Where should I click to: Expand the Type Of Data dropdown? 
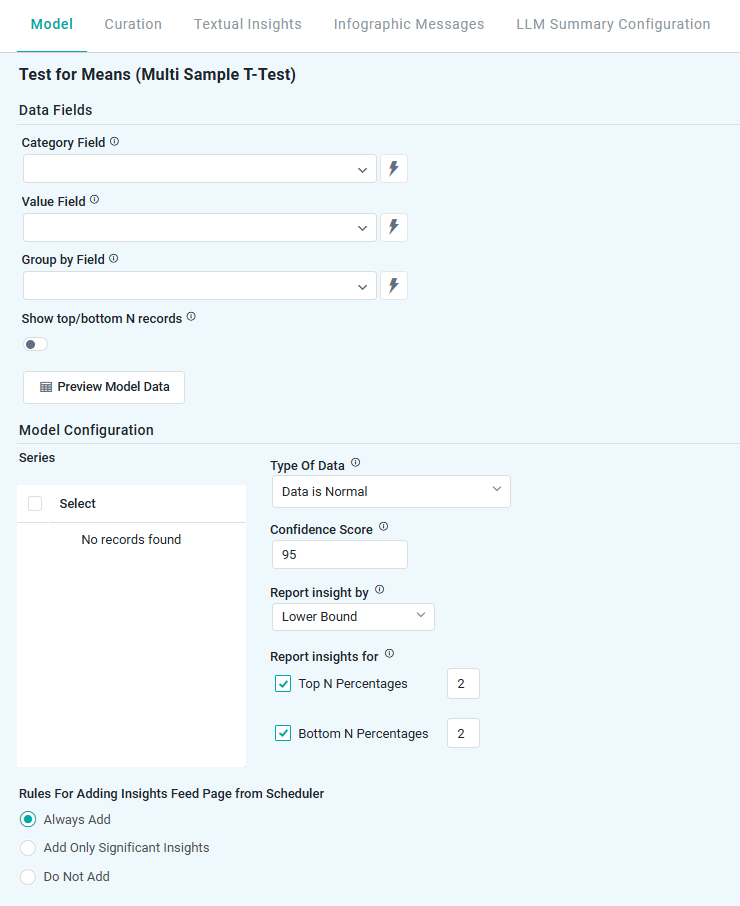(x=391, y=491)
